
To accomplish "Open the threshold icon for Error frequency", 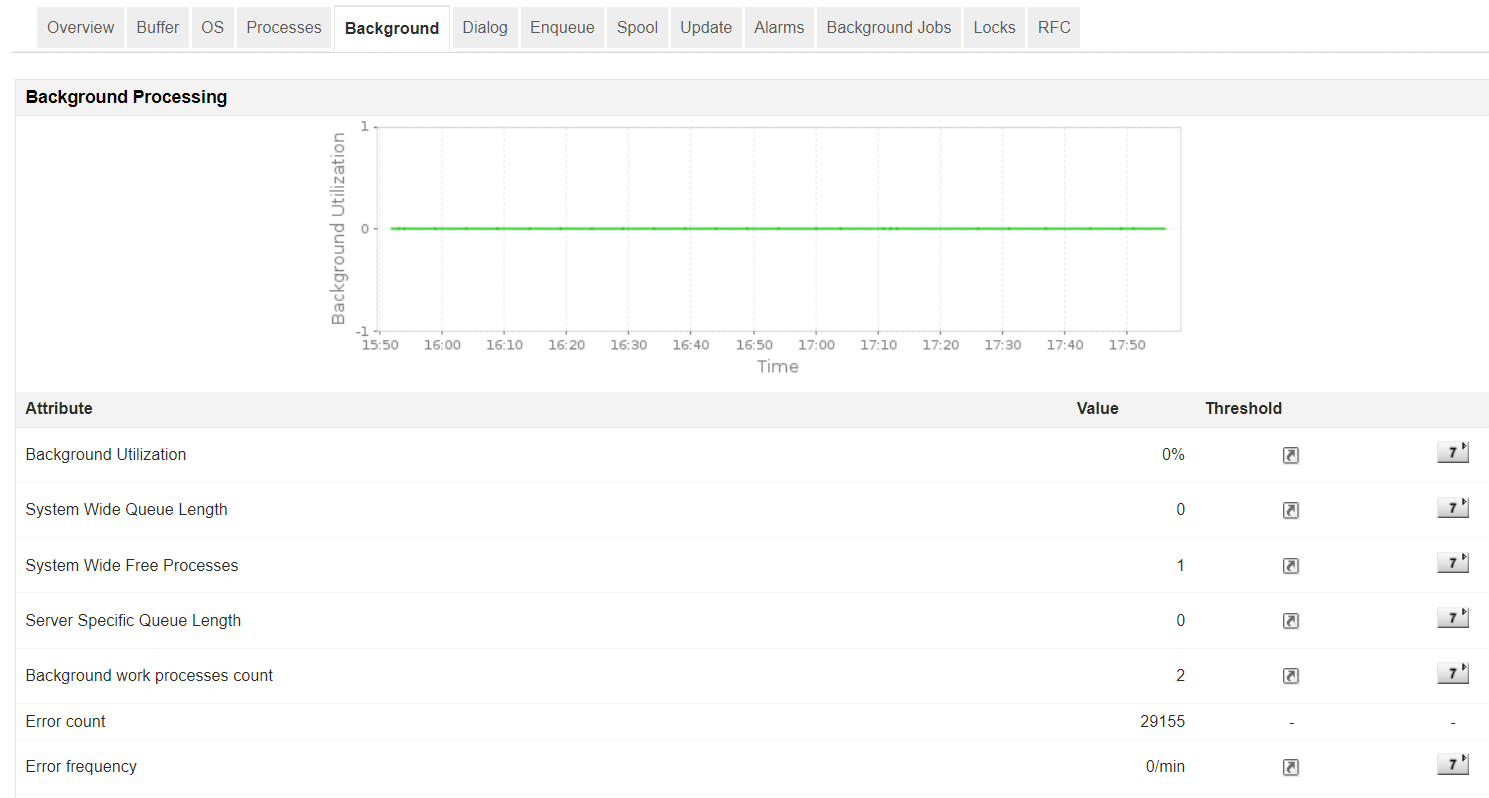I will coord(1290,766).
